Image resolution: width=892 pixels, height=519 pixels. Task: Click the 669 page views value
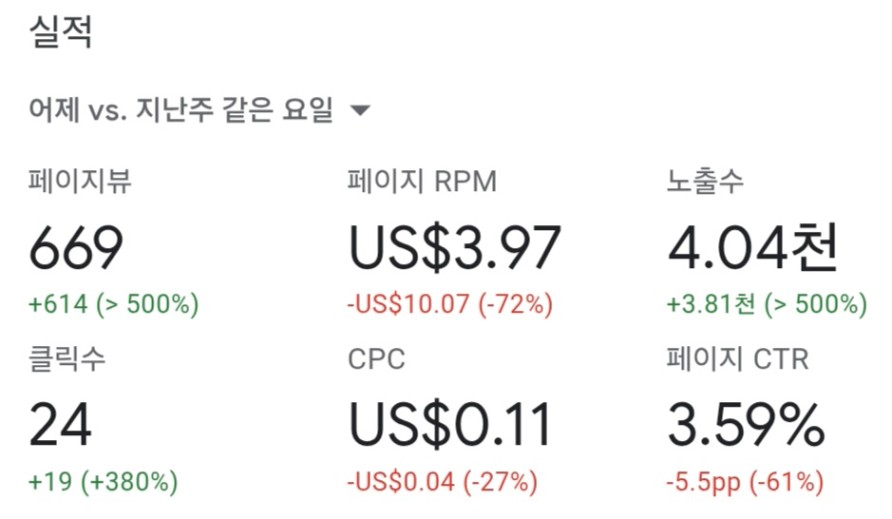point(76,248)
